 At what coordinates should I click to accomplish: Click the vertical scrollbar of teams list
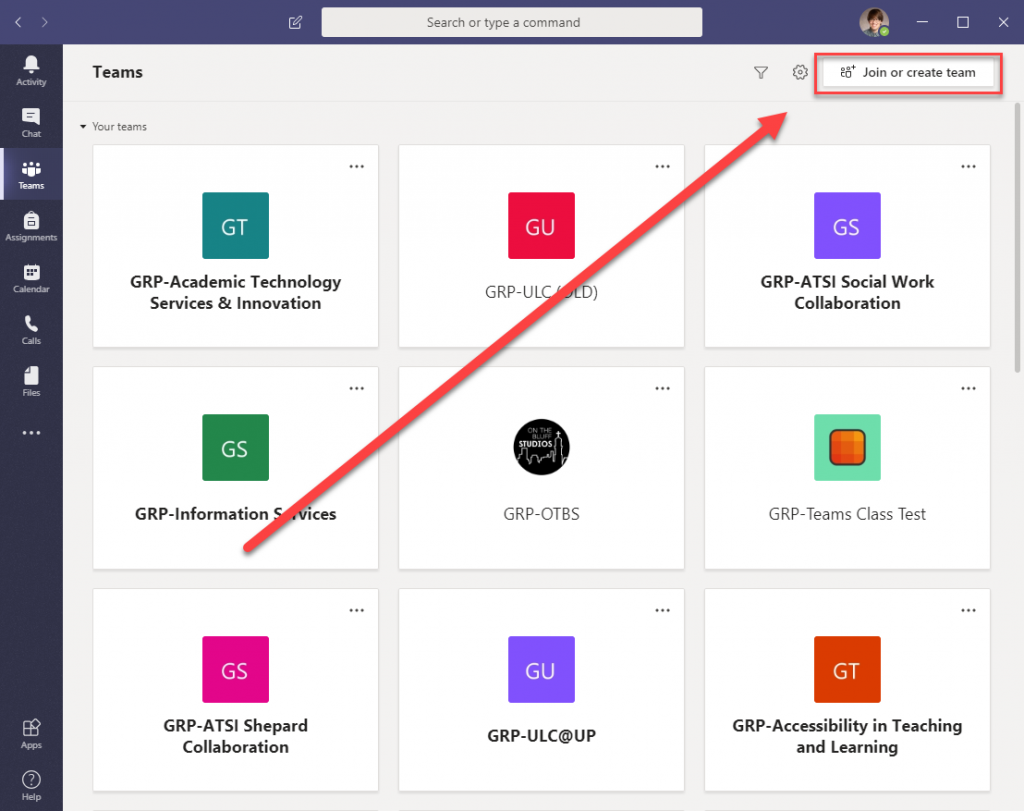click(x=1017, y=238)
